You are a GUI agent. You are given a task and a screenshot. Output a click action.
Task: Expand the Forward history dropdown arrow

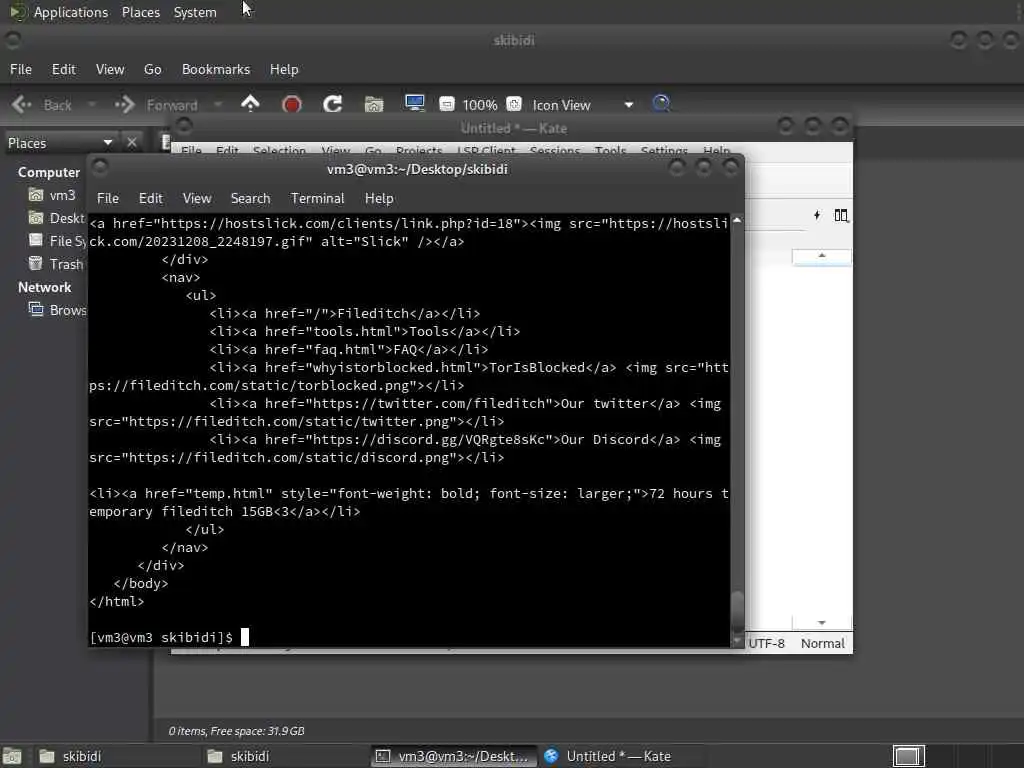click(217, 104)
